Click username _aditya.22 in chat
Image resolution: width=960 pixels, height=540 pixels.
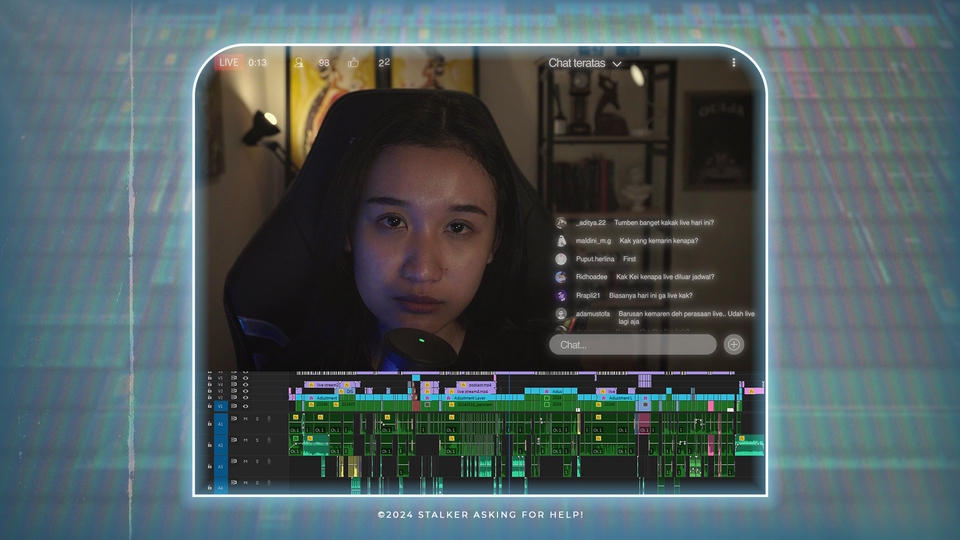click(591, 223)
